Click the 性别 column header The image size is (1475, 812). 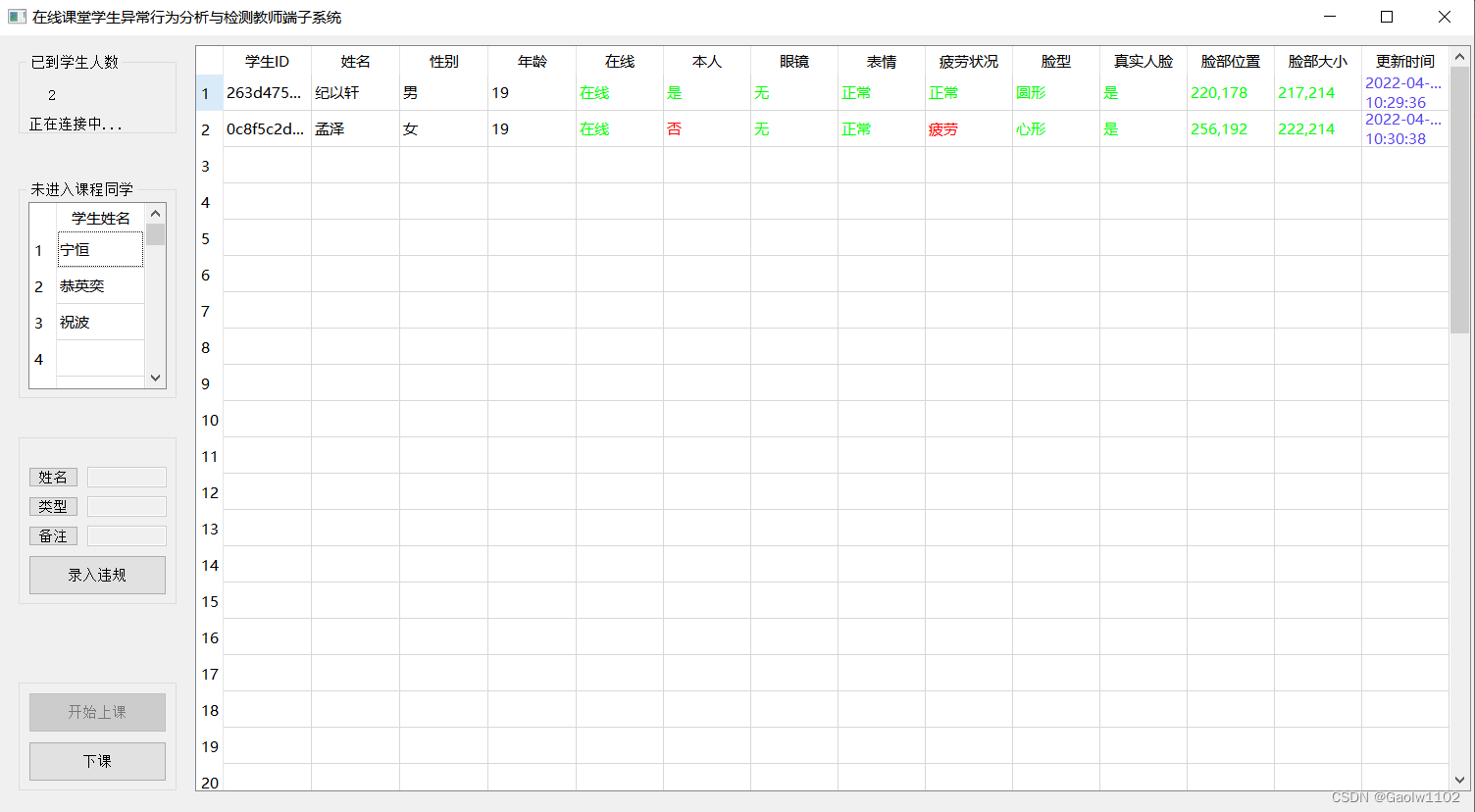point(443,61)
